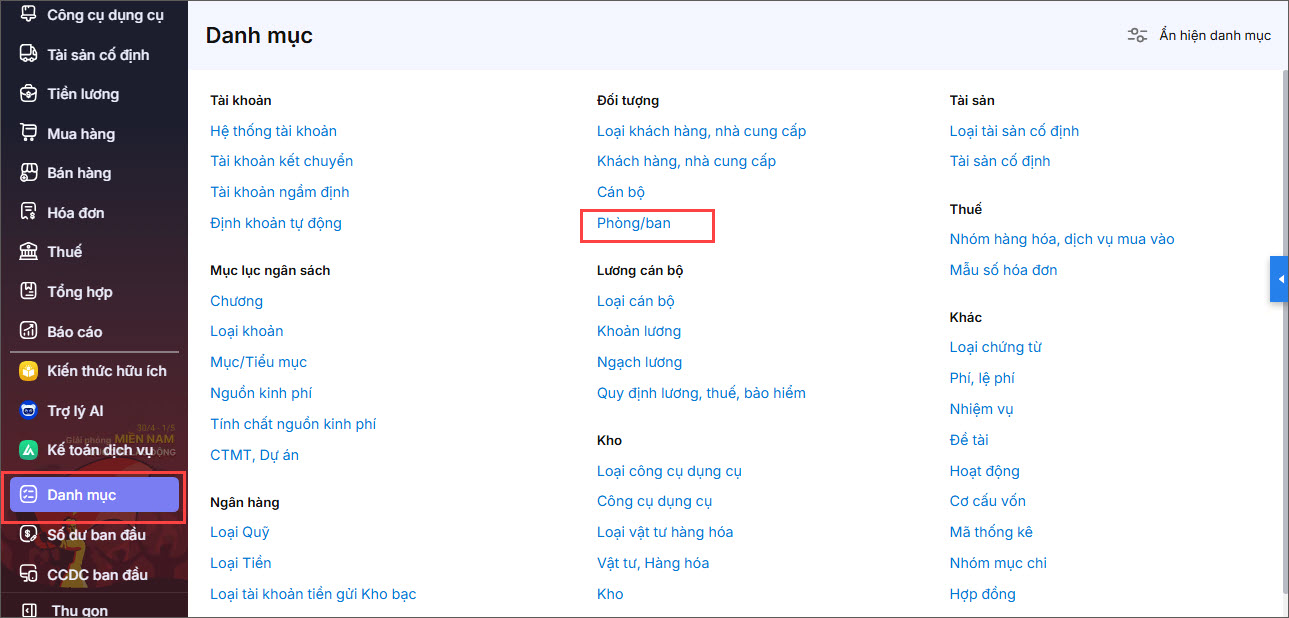Open the Mẫu số hóa đơn link

coord(1003,270)
